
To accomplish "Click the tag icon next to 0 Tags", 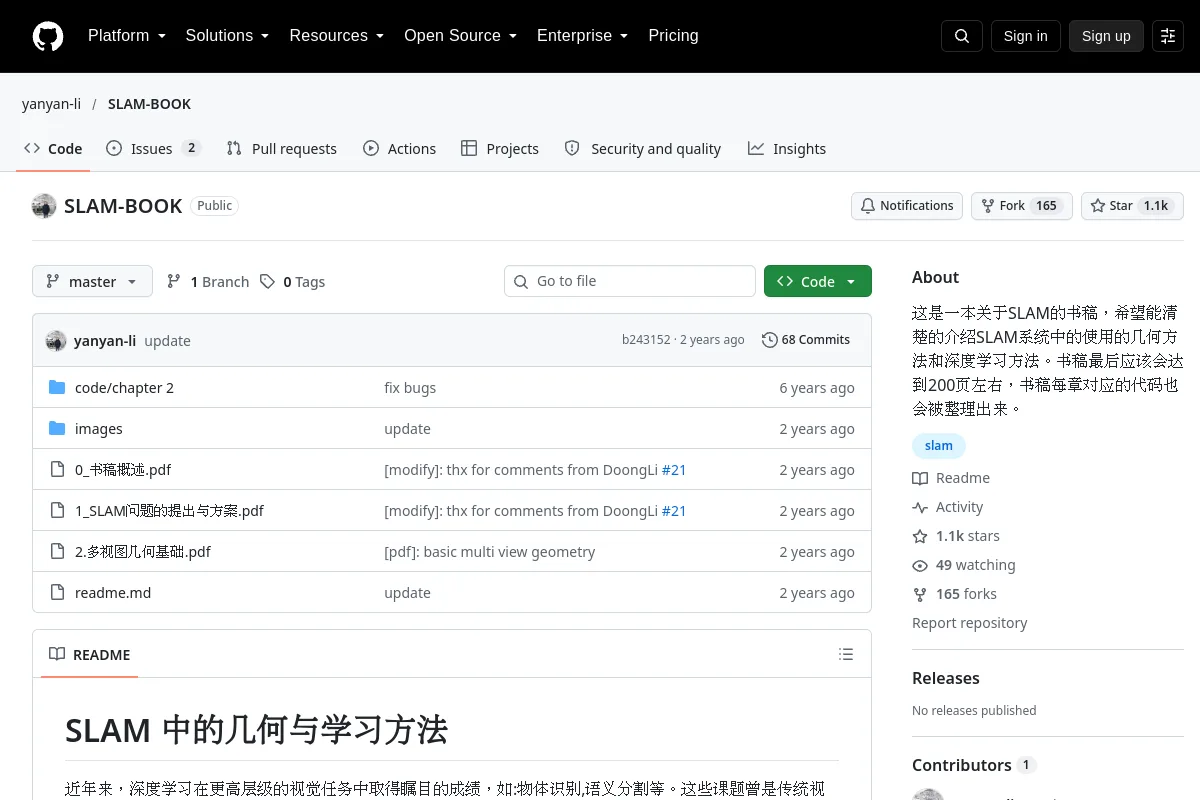I will [x=267, y=281].
